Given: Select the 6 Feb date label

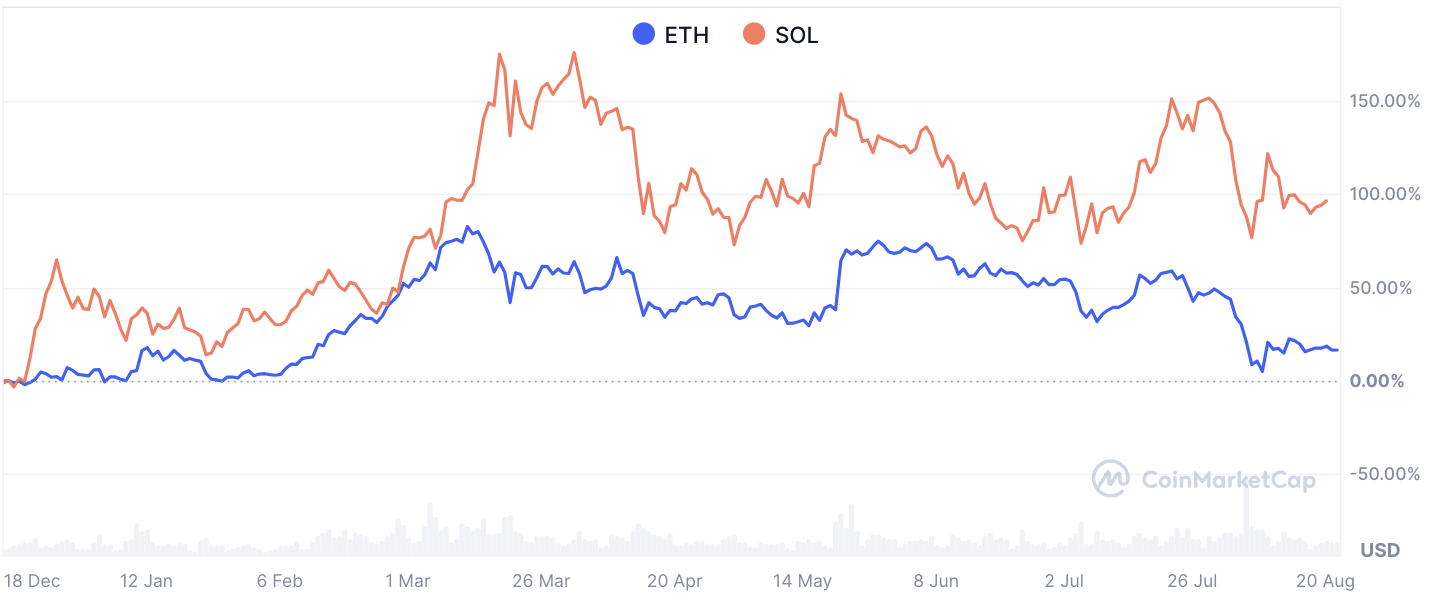Looking at the screenshot, I should pyautogui.click(x=279, y=581).
